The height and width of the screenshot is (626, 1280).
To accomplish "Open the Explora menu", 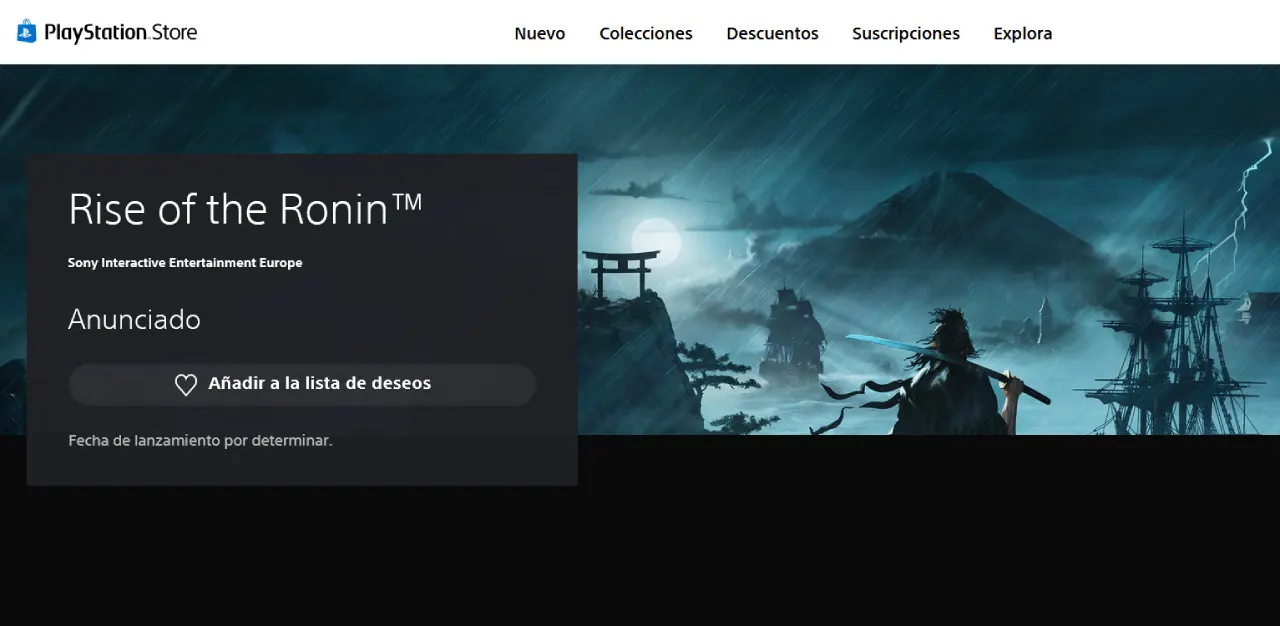I will pyautogui.click(x=1023, y=33).
